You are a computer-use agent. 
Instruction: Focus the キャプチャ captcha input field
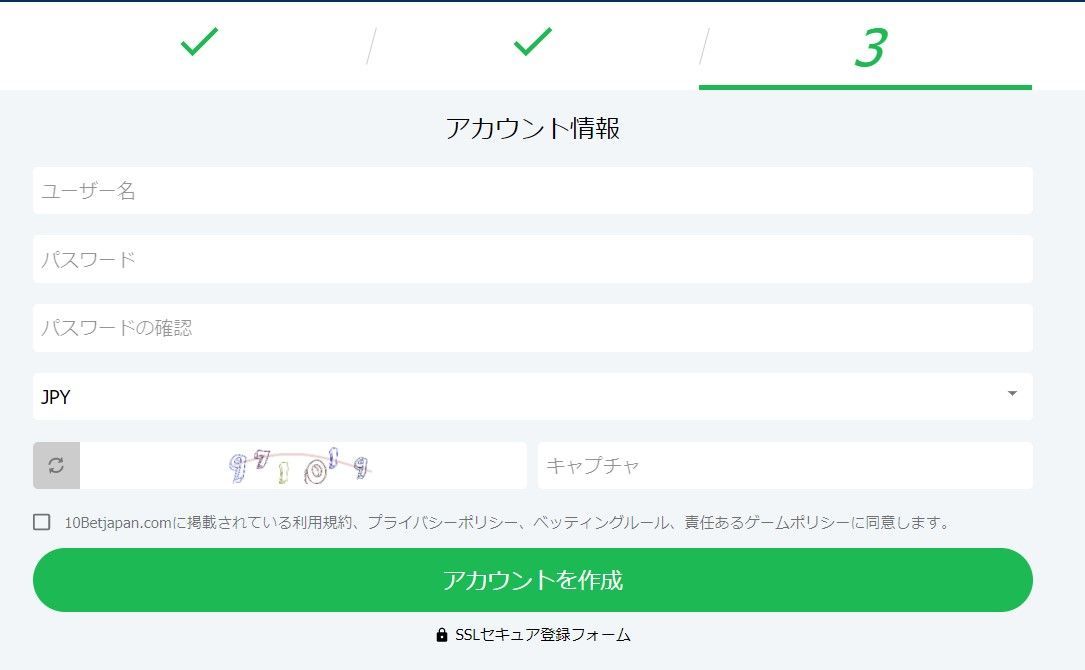click(785, 465)
